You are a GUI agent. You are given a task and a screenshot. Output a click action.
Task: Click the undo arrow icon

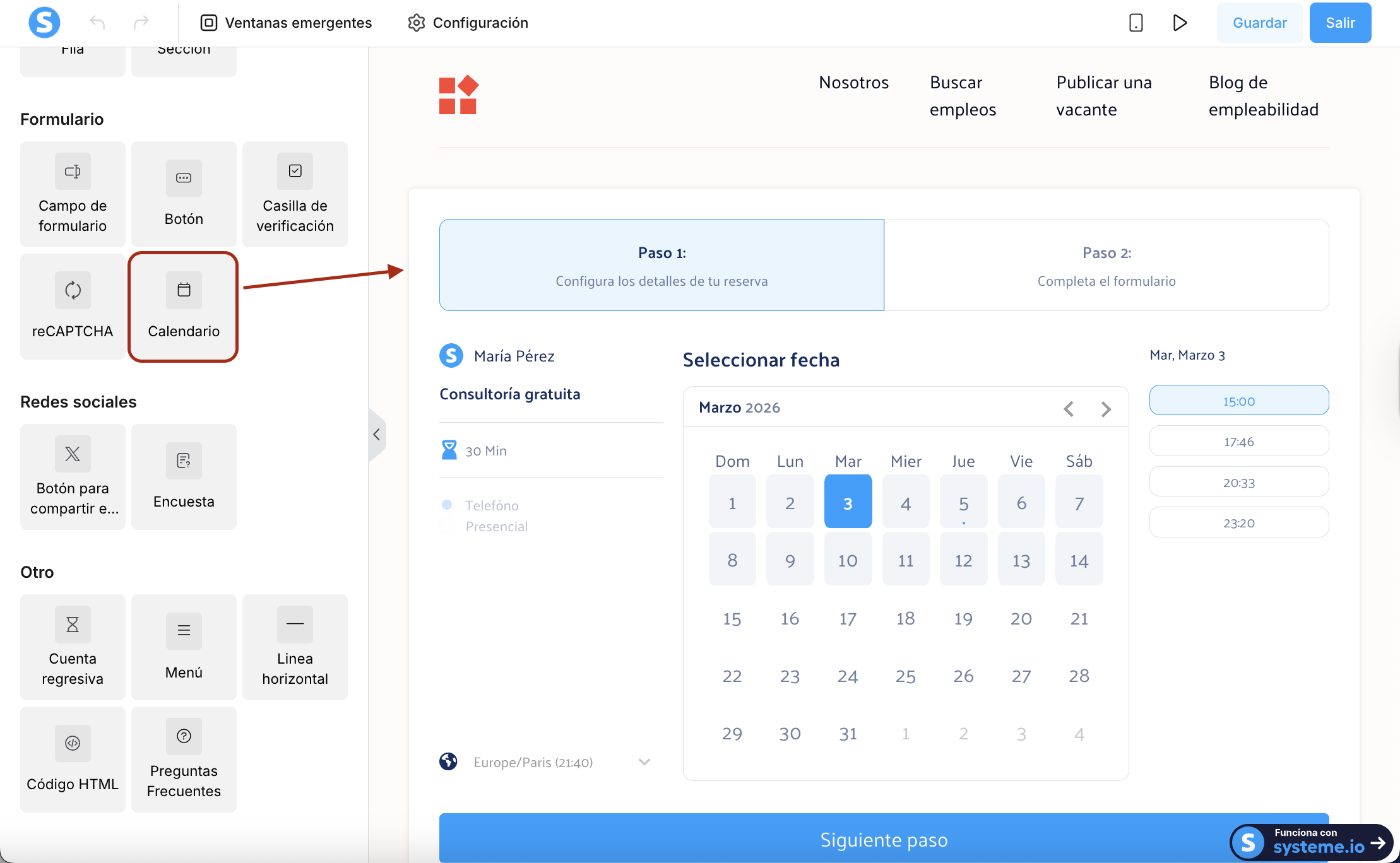click(x=97, y=23)
